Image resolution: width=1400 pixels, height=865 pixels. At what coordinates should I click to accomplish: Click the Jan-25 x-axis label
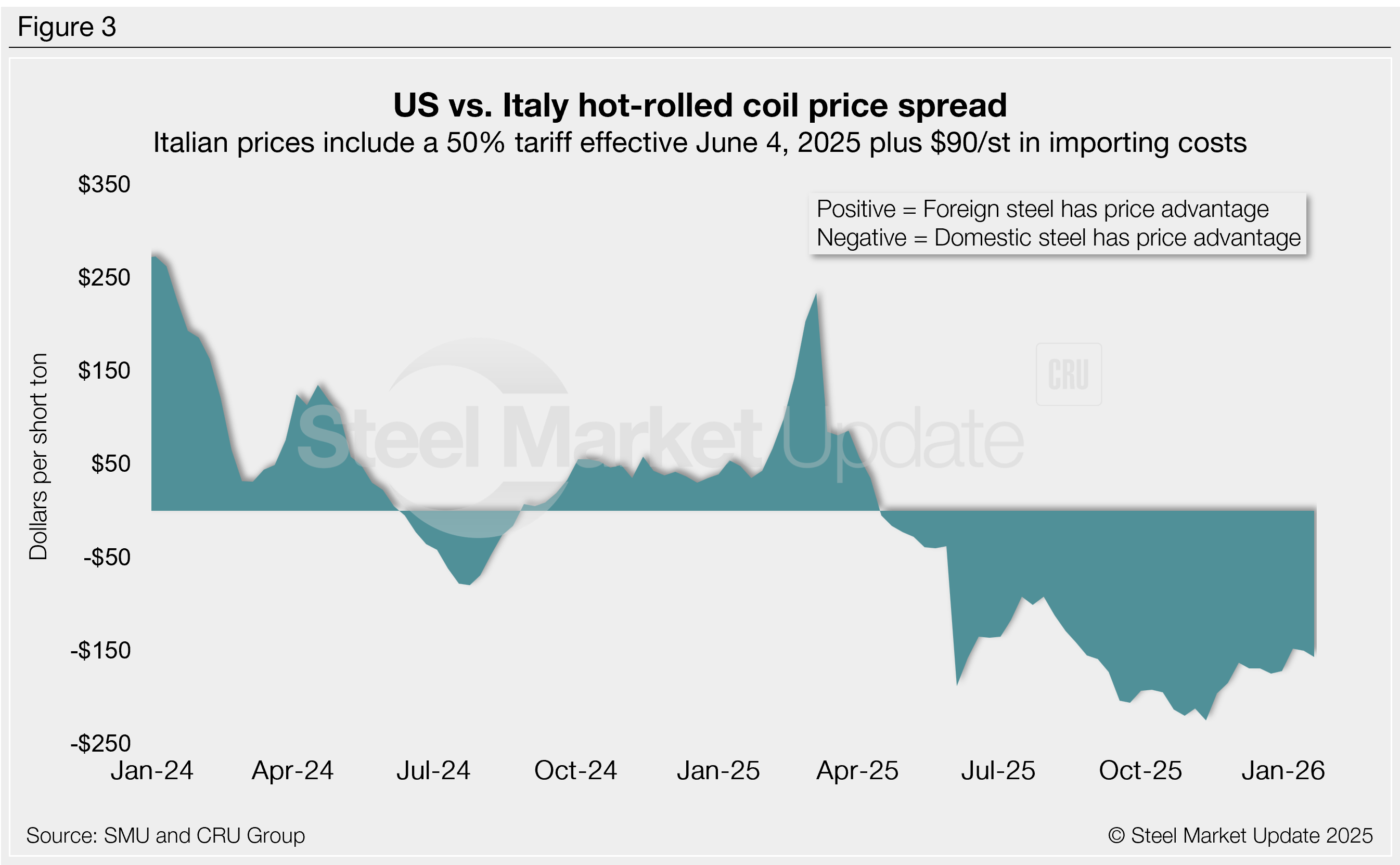[x=718, y=771]
